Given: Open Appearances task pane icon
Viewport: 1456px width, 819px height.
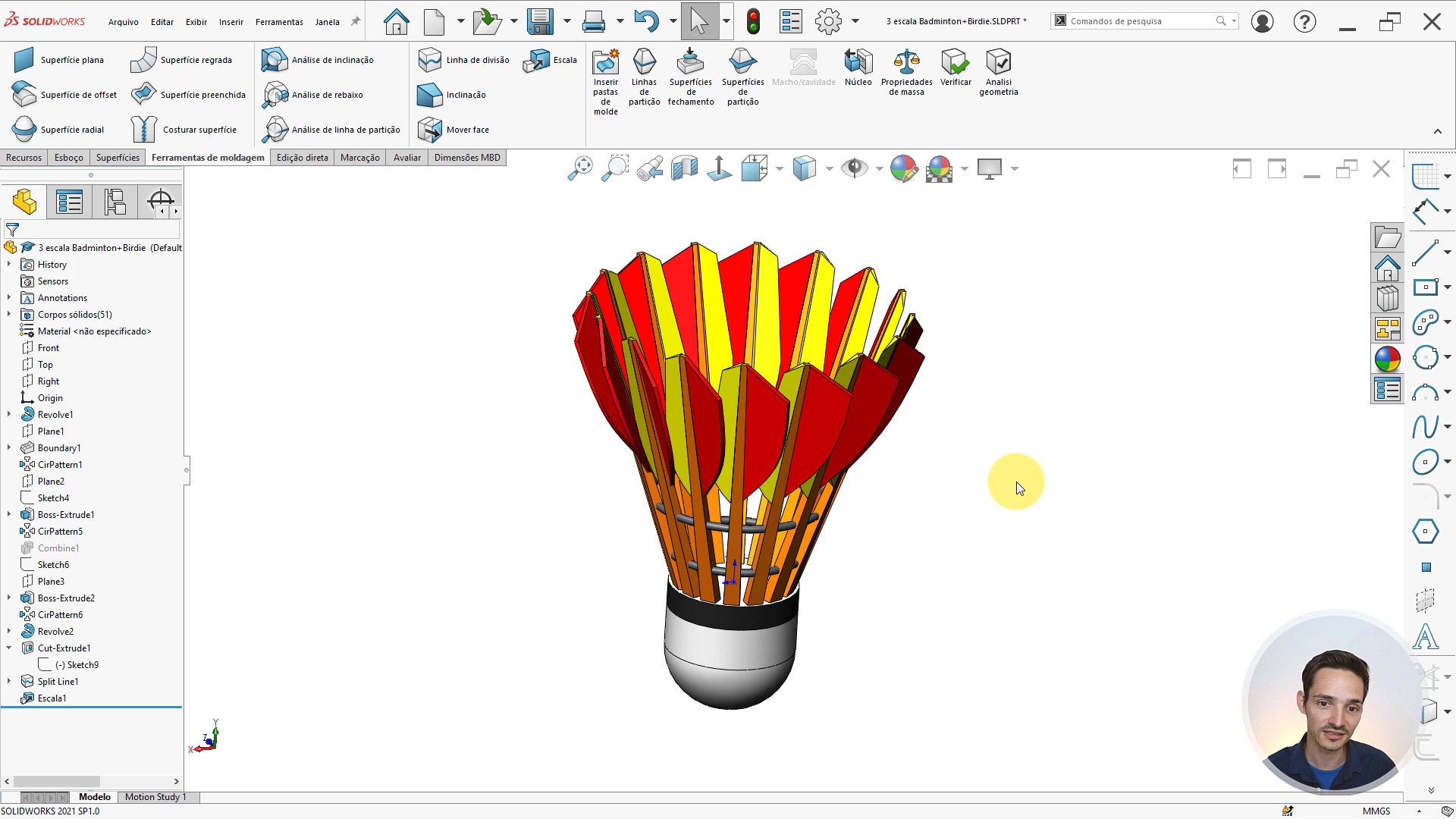Looking at the screenshot, I should [x=1387, y=359].
